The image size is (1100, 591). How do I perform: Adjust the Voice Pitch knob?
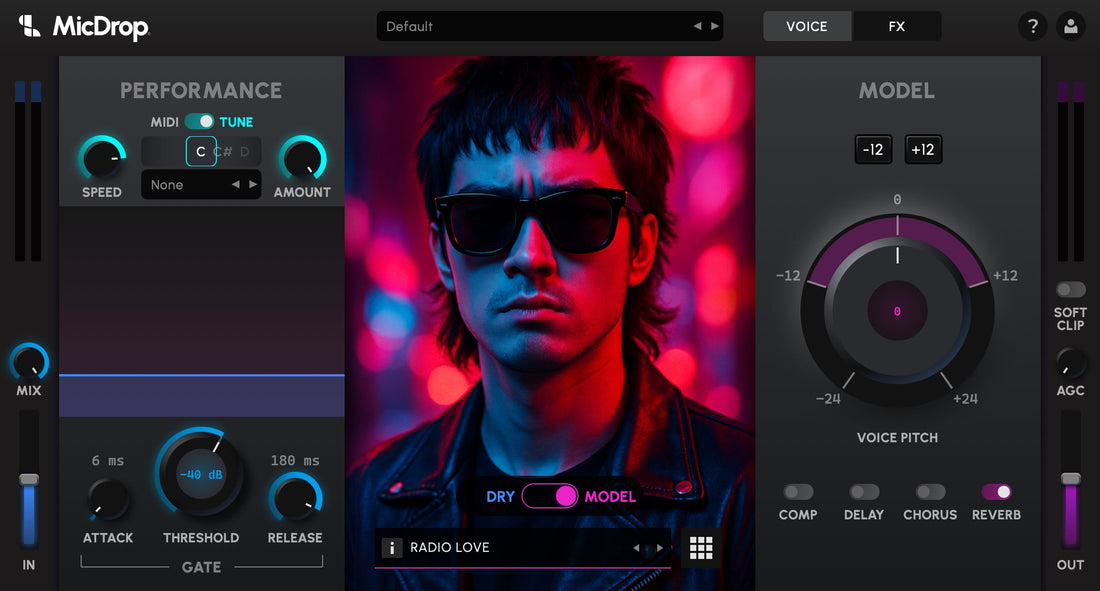[x=897, y=311]
